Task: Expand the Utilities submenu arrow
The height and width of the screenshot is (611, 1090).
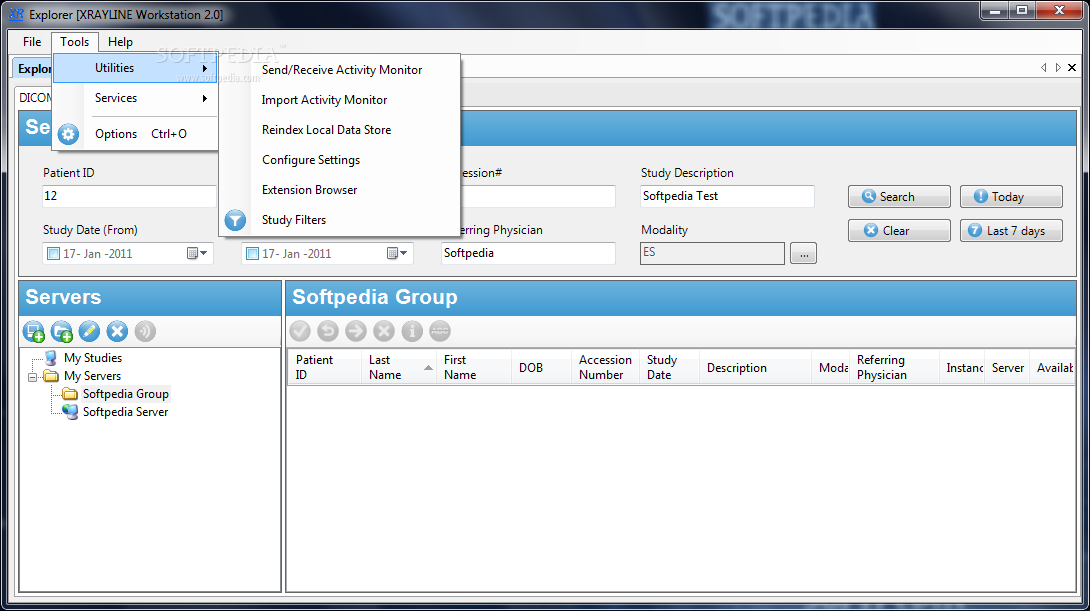Action: pos(204,68)
